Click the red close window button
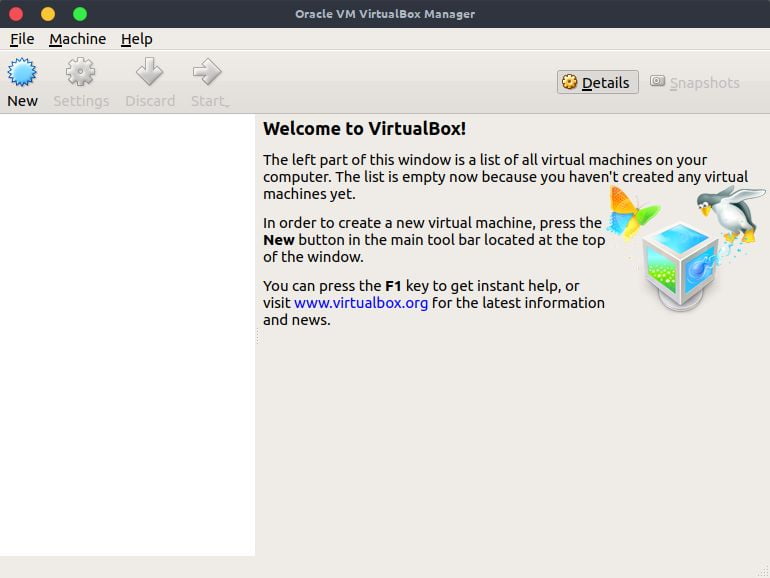The height and width of the screenshot is (578, 770). (x=16, y=14)
